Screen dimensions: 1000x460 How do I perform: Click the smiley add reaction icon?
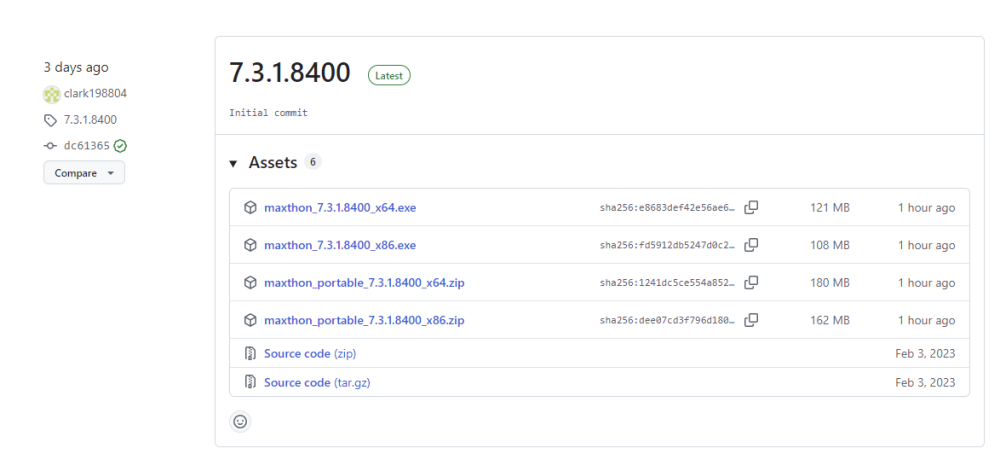[x=240, y=421]
